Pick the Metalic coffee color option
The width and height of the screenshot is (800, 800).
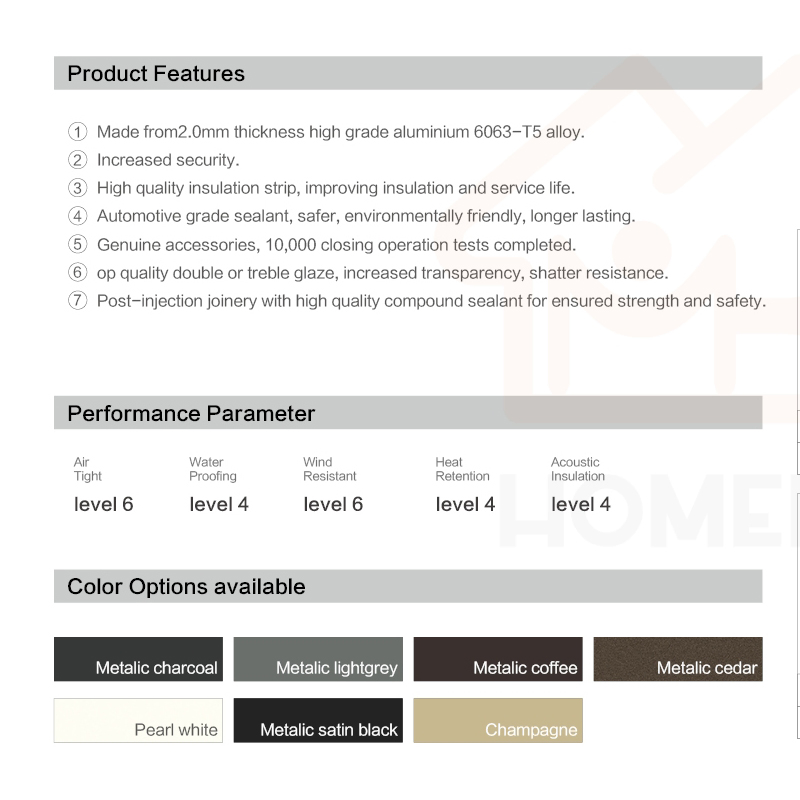click(498, 659)
